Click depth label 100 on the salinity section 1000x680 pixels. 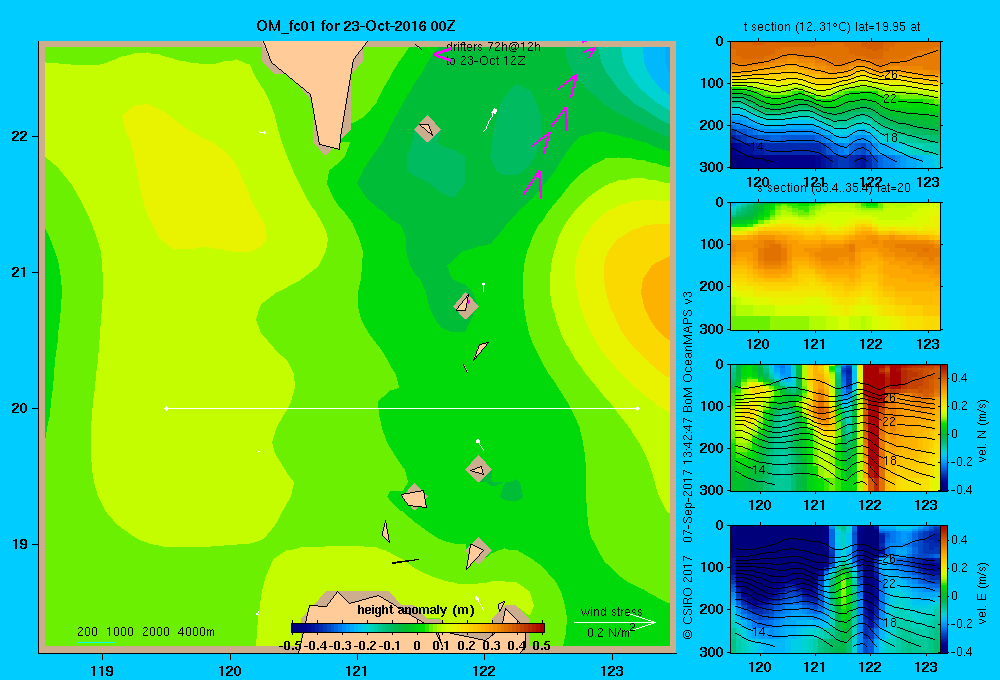(712, 244)
